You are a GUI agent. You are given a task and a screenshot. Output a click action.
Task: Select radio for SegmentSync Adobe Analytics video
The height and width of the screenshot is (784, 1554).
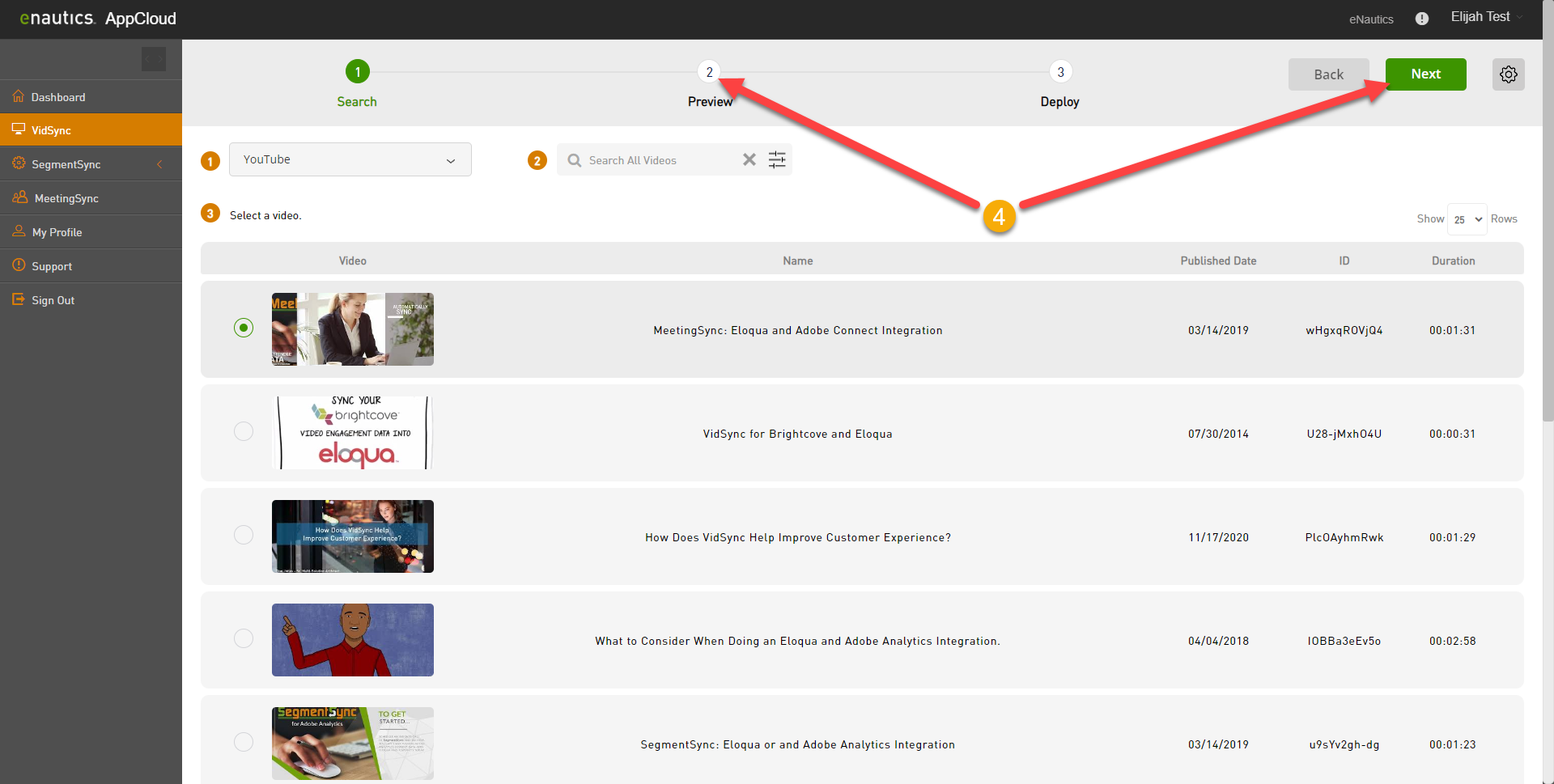(244, 742)
